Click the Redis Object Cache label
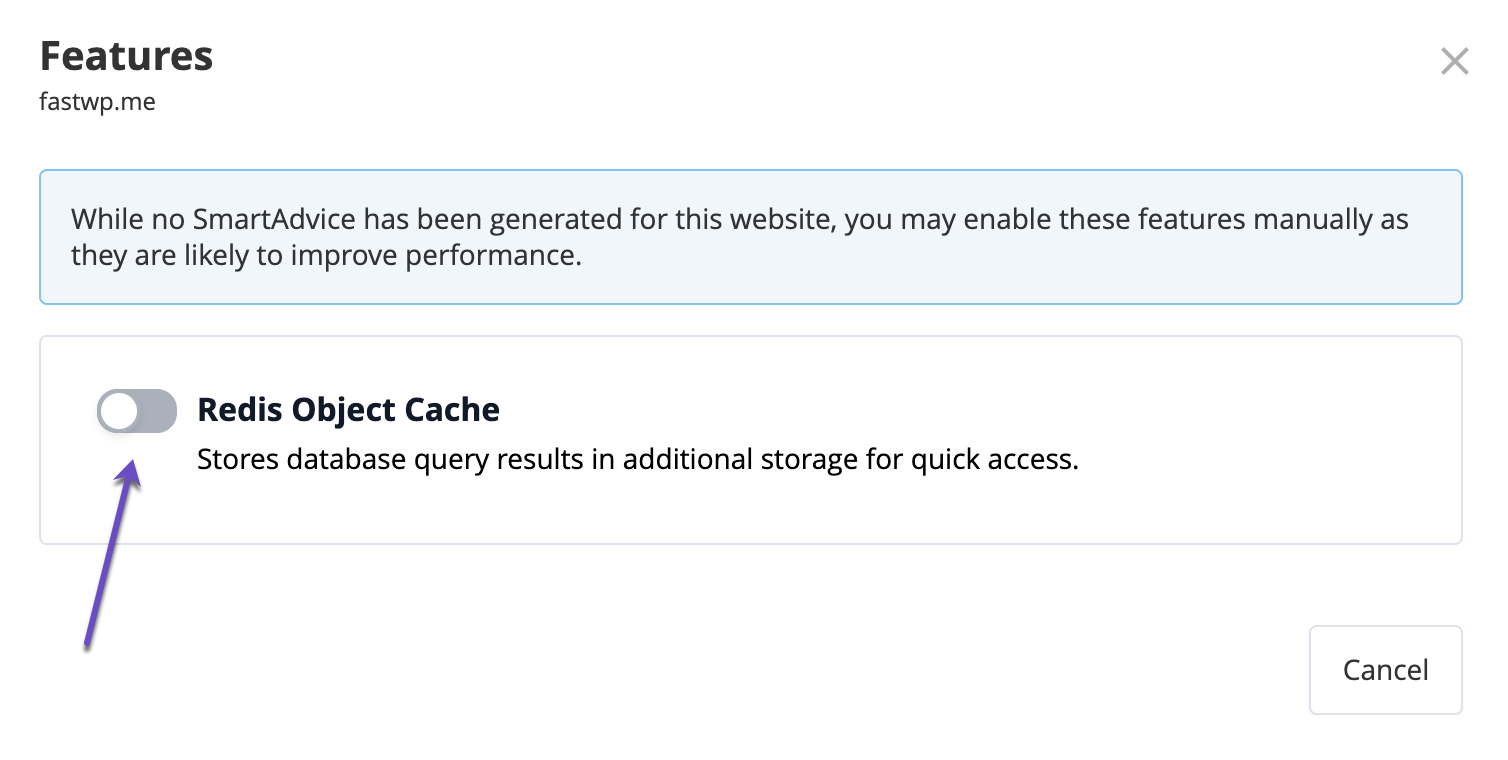The width and height of the screenshot is (1508, 760). 348,409
